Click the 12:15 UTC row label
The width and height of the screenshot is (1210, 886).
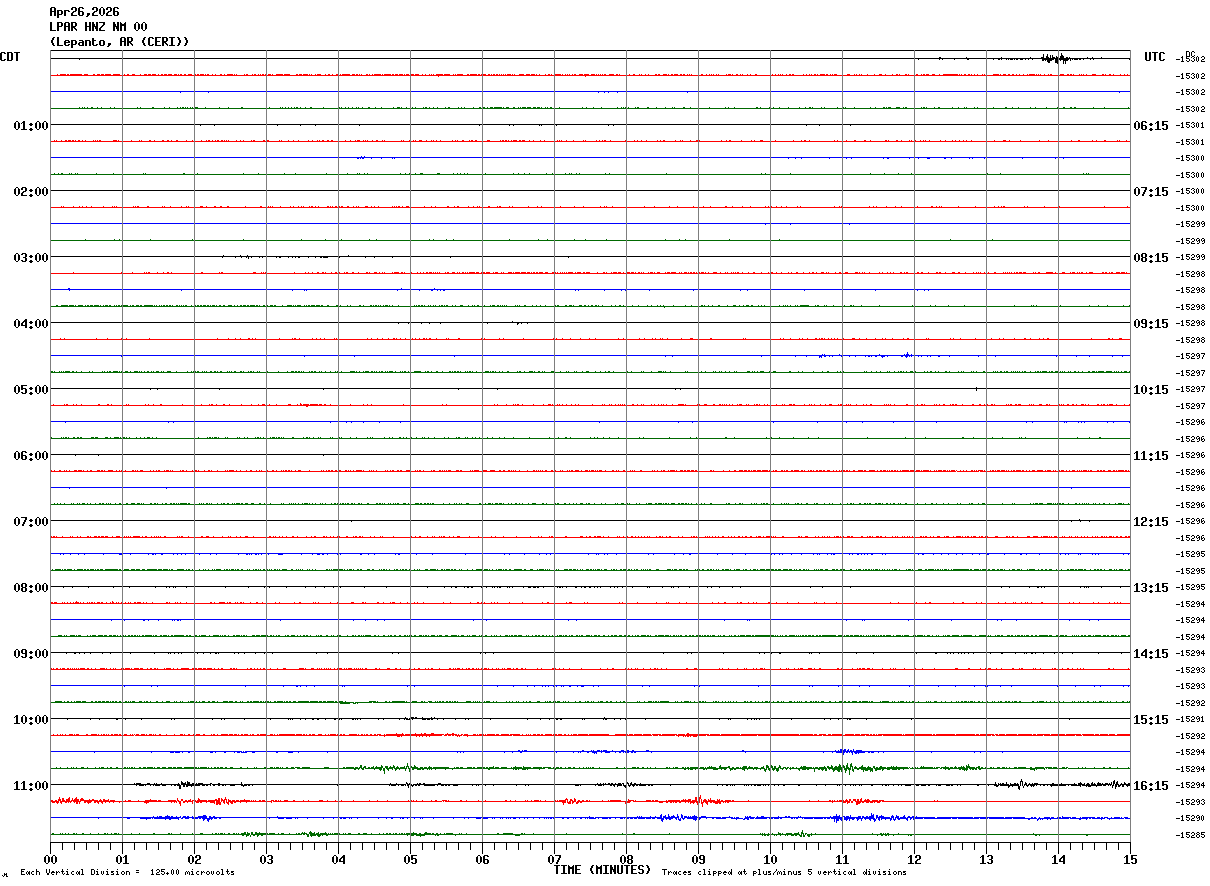1150,522
